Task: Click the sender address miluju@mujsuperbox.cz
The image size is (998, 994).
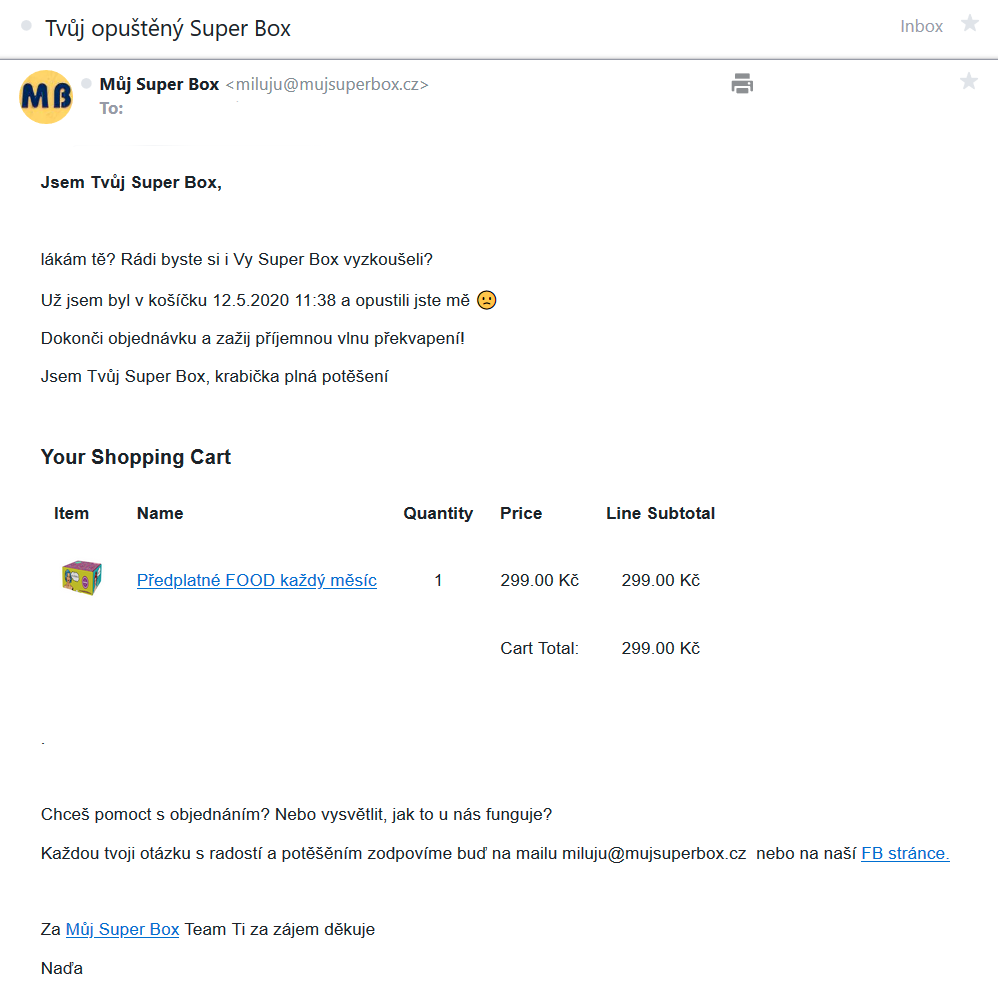Action: tap(327, 85)
